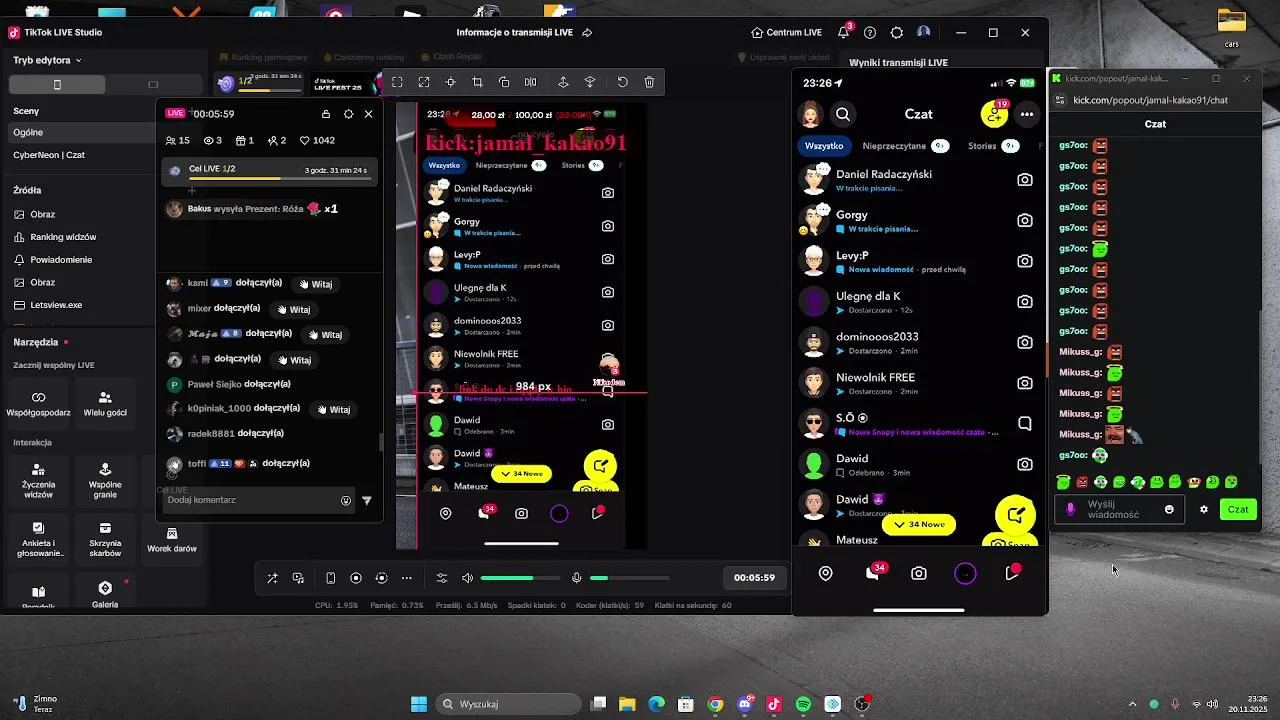Viewport: 1280px width, 720px height.
Task: Open Snapchat search in mirror window
Action: coord(843,114)
